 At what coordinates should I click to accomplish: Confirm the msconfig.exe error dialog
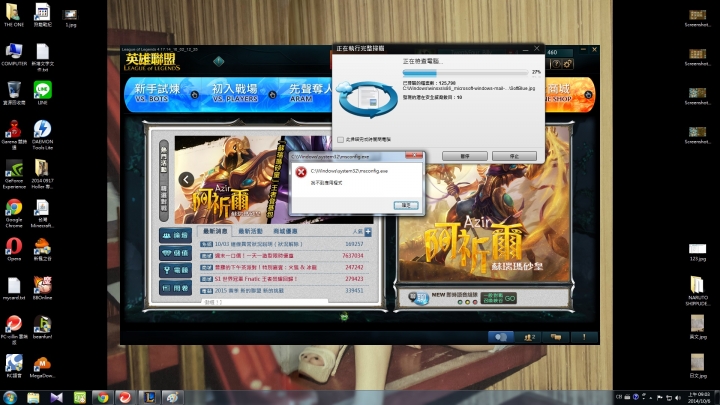coord(406,205)
